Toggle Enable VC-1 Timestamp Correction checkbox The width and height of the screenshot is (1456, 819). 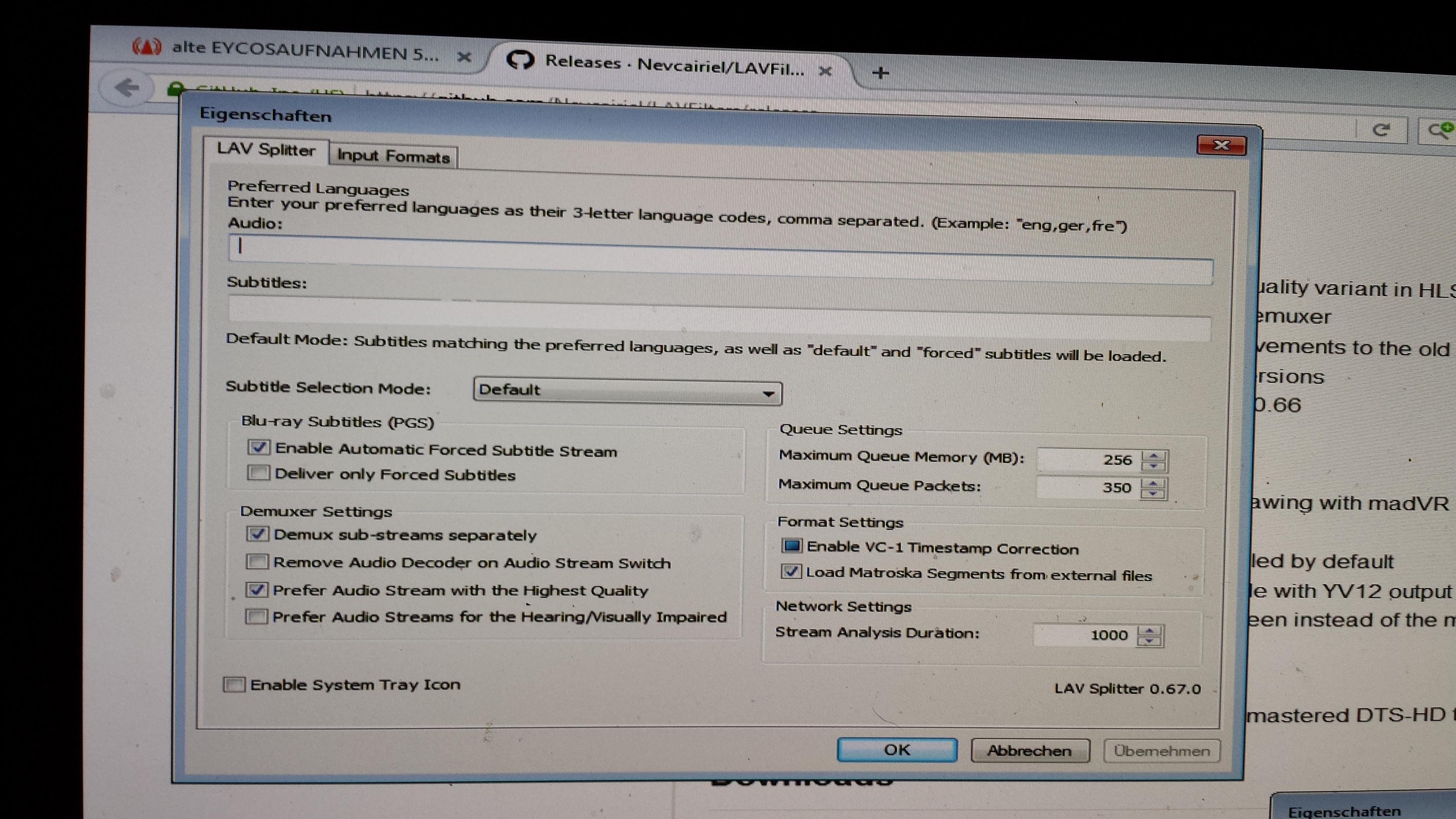click(792, 546)
